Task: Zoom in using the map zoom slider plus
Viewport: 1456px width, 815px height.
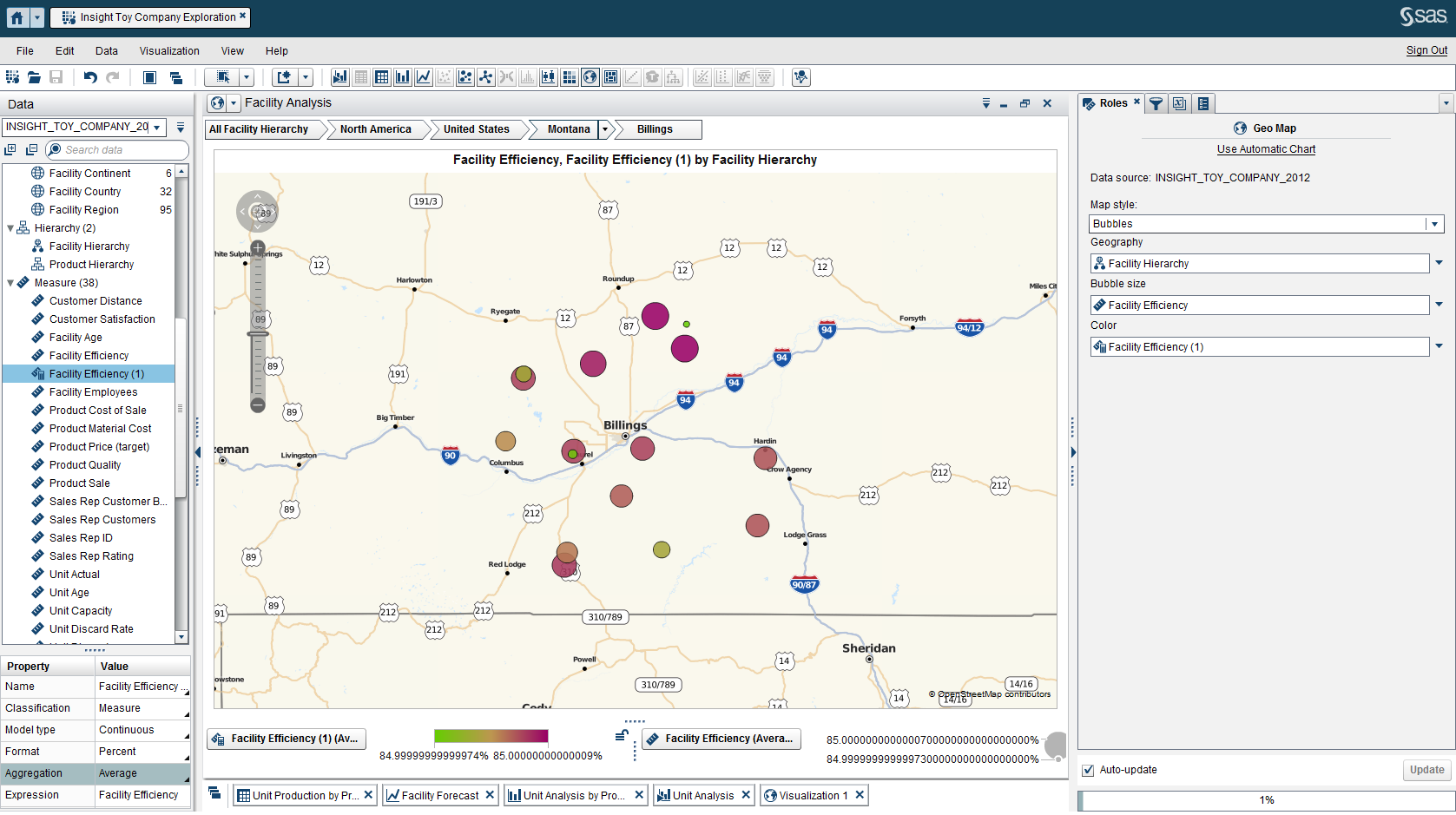Action: [258, 247]
